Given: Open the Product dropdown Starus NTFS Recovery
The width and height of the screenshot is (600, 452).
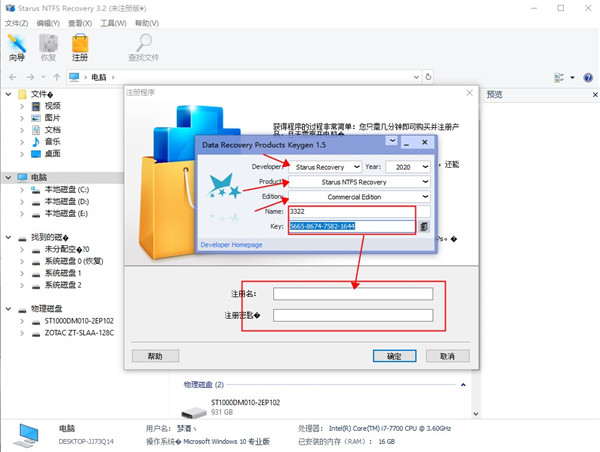Looking at the screenshot, I should click(359, 182).
